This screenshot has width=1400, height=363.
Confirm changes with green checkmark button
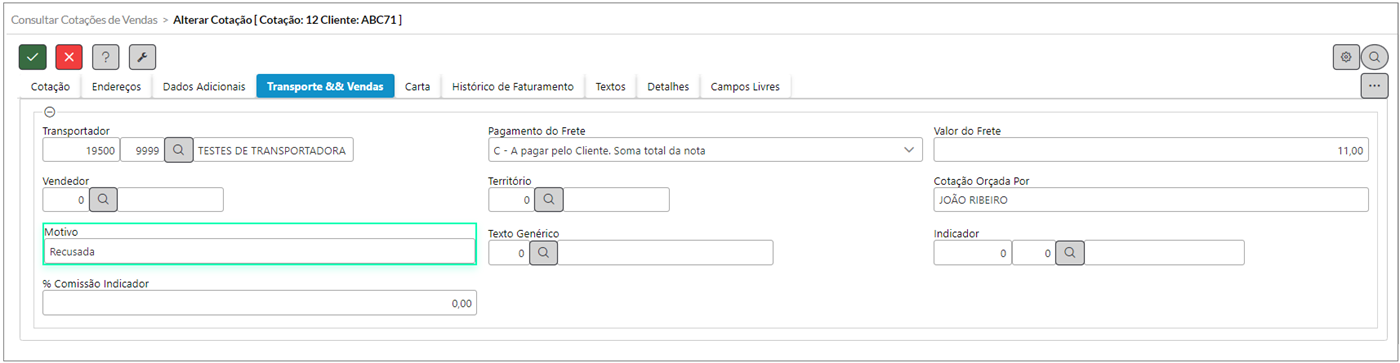click(x=33, y=57)
